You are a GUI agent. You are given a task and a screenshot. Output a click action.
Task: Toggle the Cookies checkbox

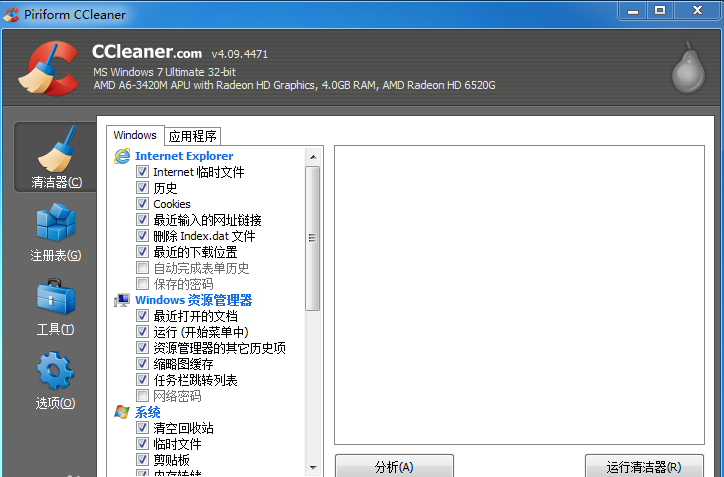coord(142,204)
